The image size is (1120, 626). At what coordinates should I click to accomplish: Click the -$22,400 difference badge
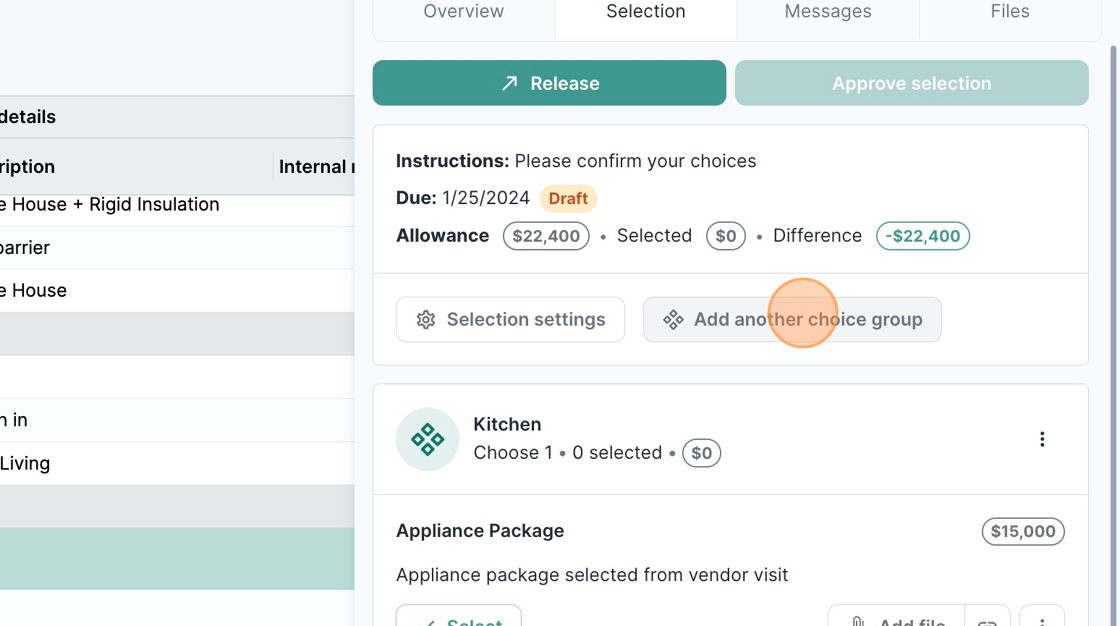[923, 236]
